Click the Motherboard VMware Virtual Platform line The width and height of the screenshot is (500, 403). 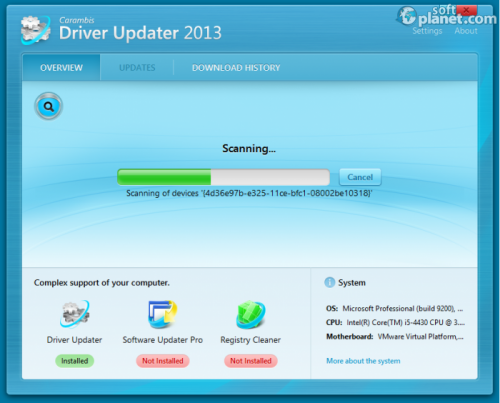pyautogui.click(x=395, y=337)
